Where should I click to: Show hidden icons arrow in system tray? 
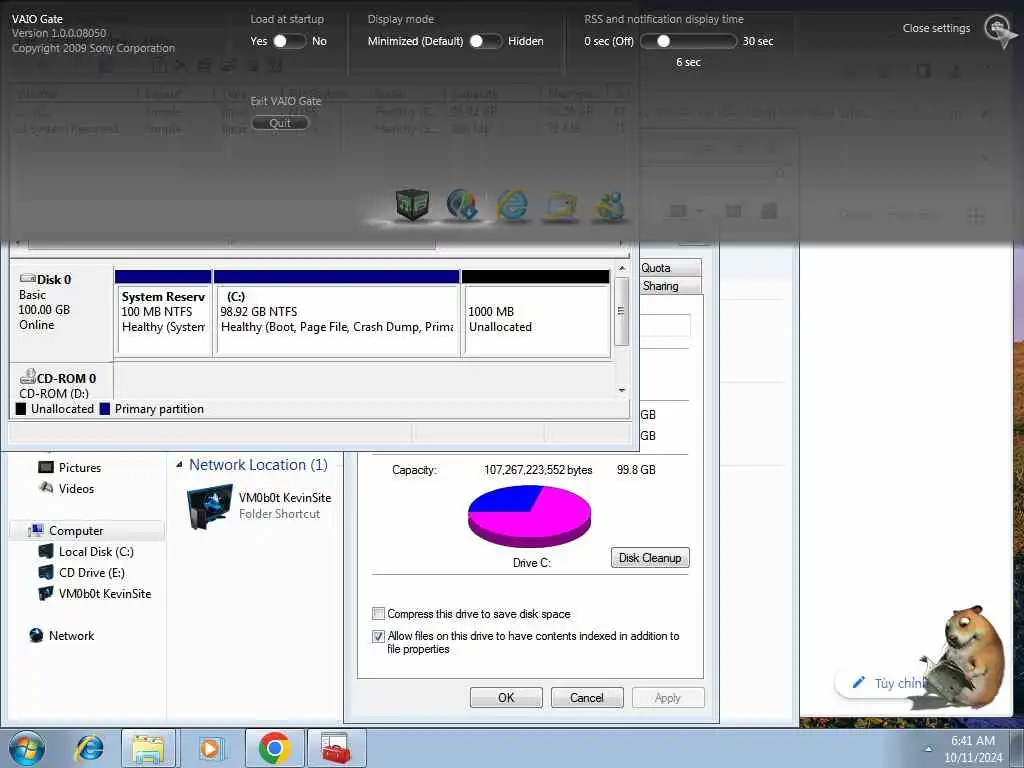coord(928,749)
